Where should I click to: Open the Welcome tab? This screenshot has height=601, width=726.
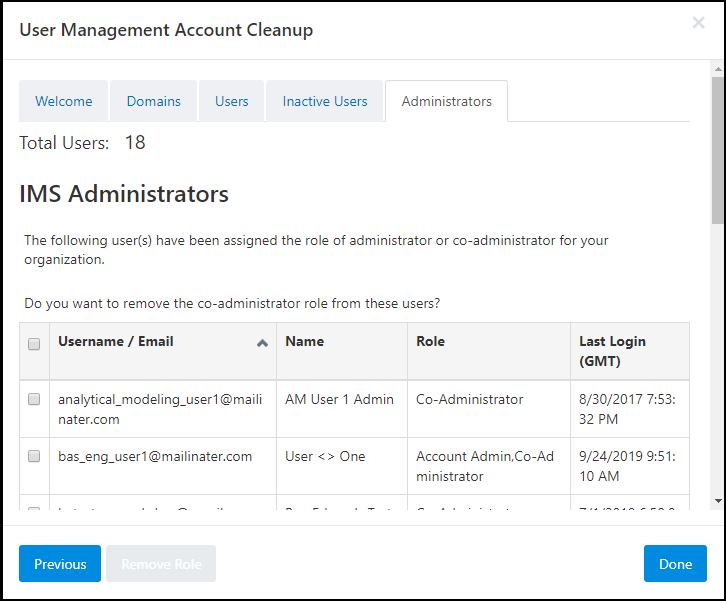tap(63, 101)
